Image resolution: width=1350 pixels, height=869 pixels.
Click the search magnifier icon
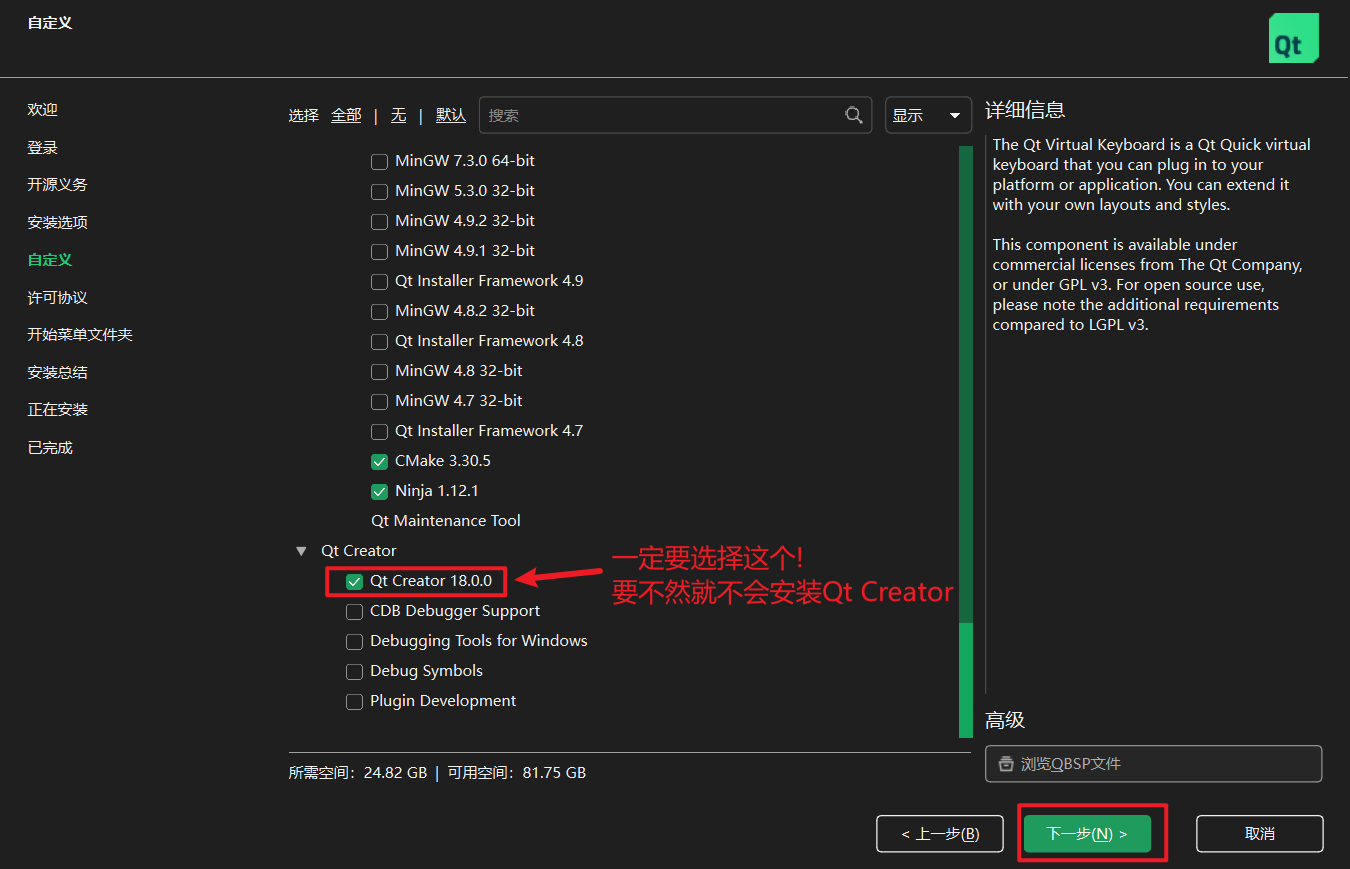click(854, 115)
